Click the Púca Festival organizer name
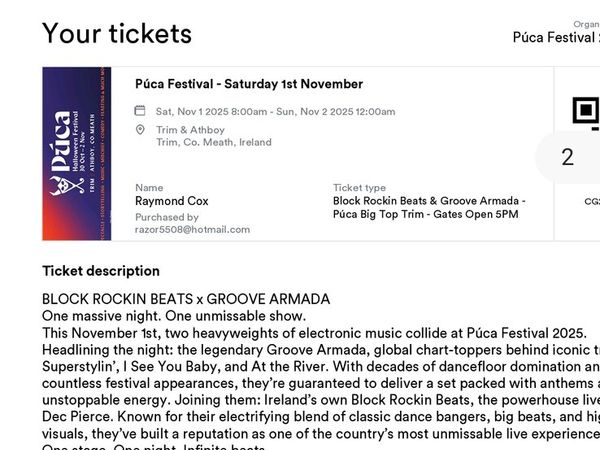The height and width of the screenshot is (450, 600). [555, 38]
